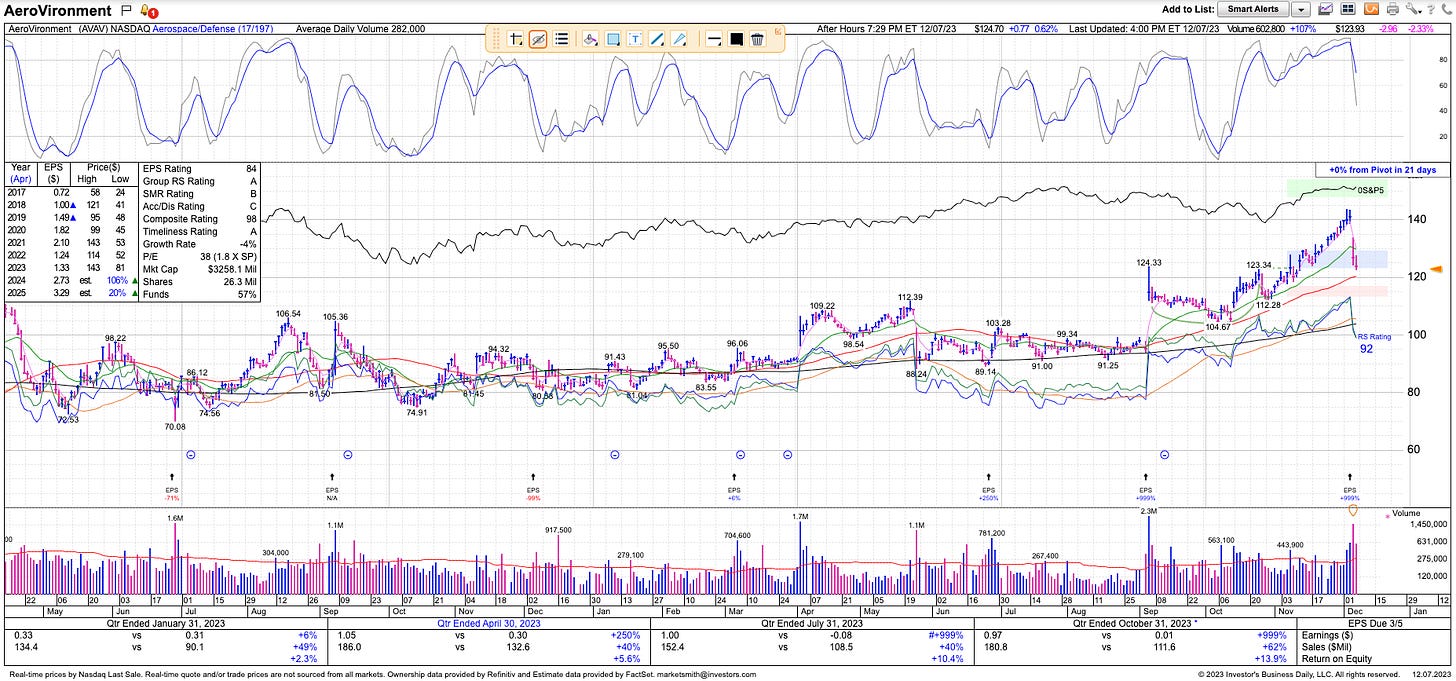The width and height of the screenshot is (1456, 681).
Task: Click the printer icon
Action: click(1392, 9)
